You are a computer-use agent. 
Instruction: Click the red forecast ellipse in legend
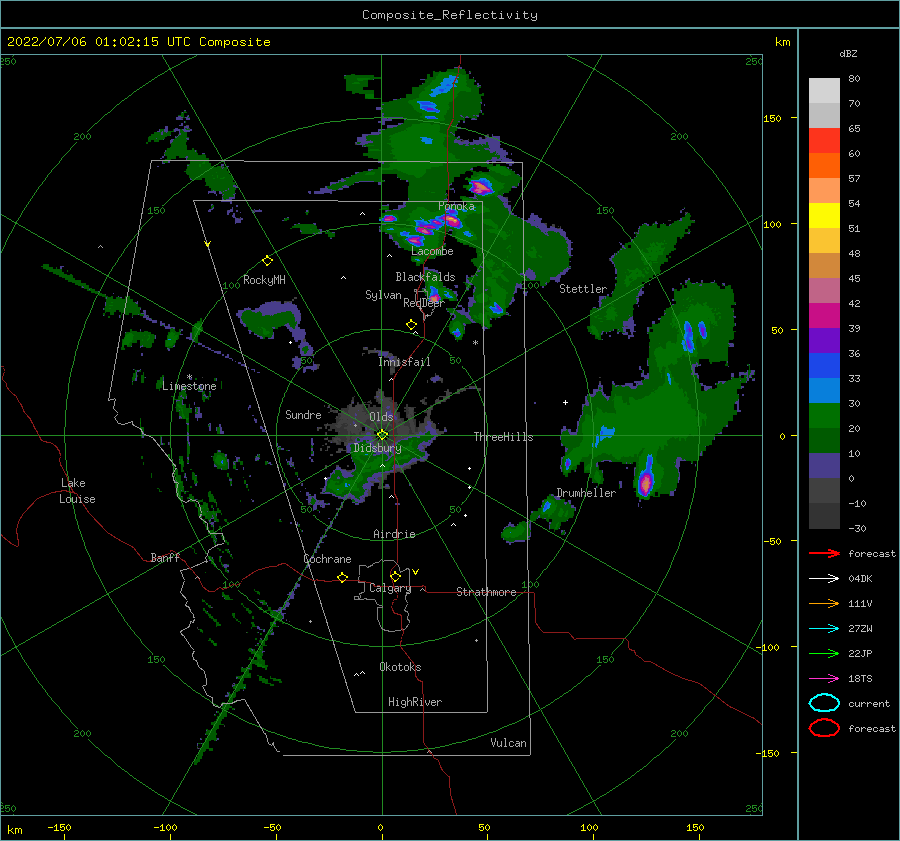click(x=824, y=728)
